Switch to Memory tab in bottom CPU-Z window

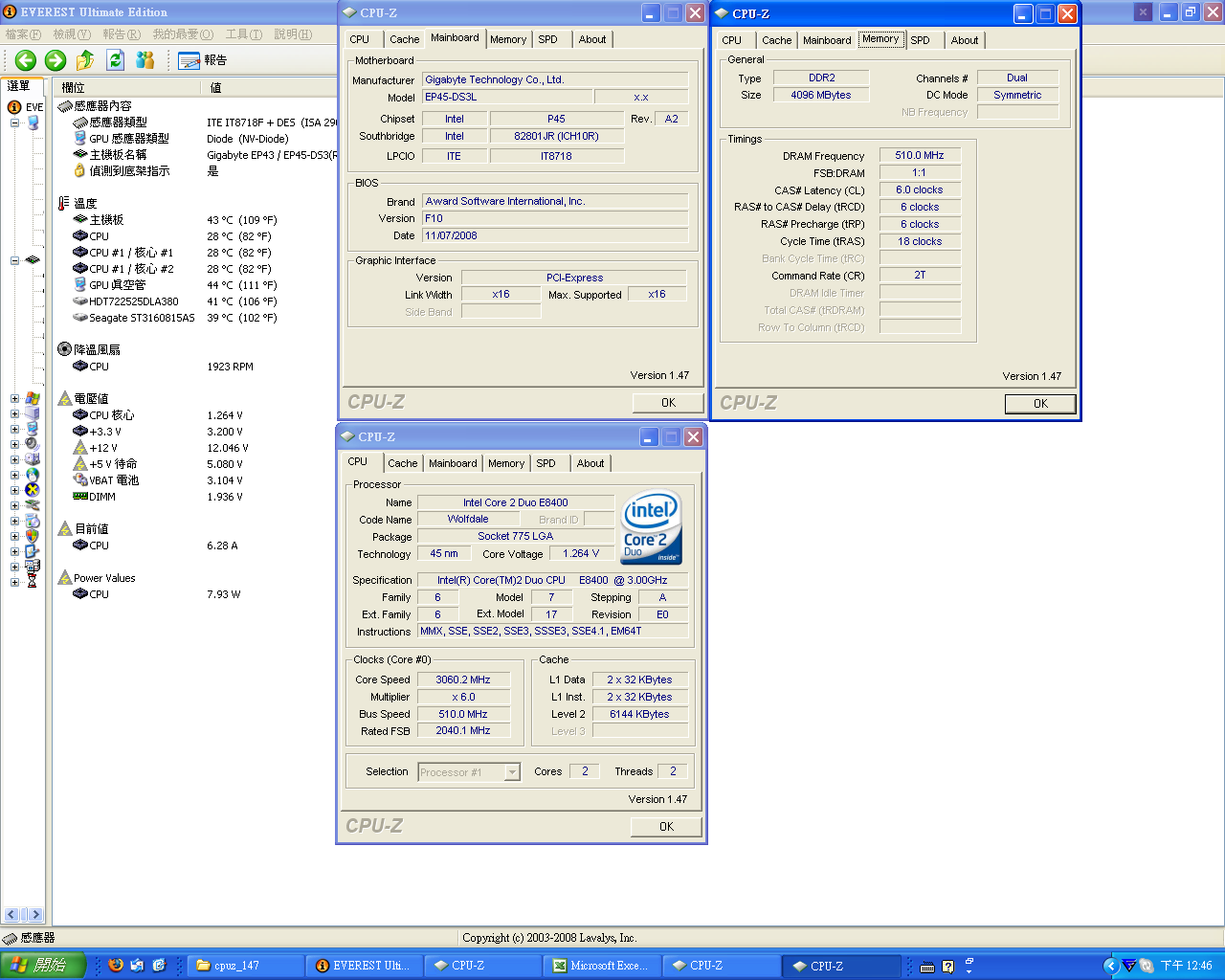click(x=506, y=463)
